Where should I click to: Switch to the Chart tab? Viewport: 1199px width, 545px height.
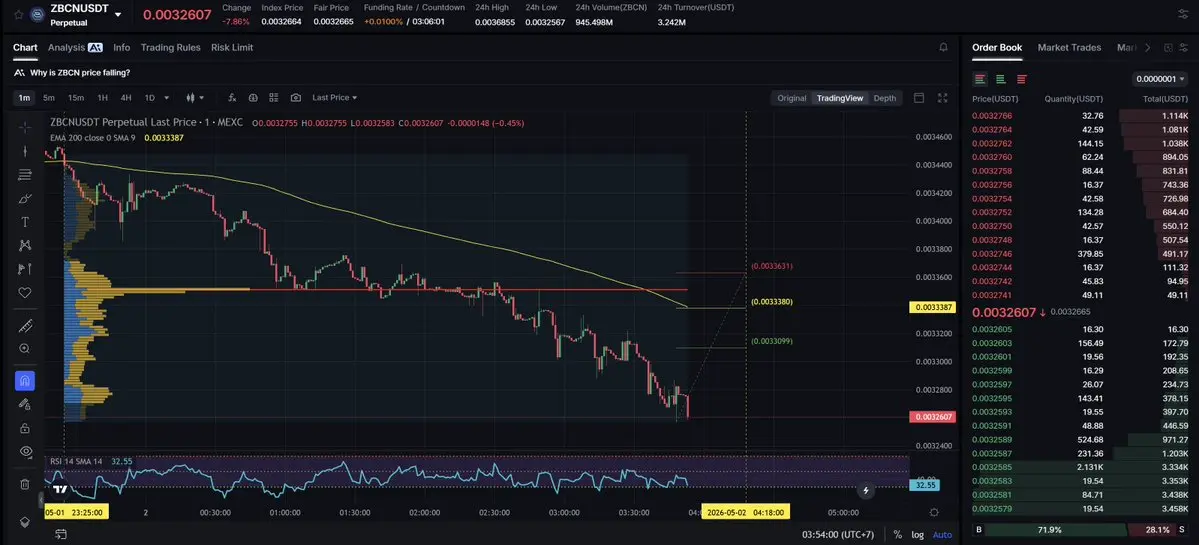[x=25, y=47]
